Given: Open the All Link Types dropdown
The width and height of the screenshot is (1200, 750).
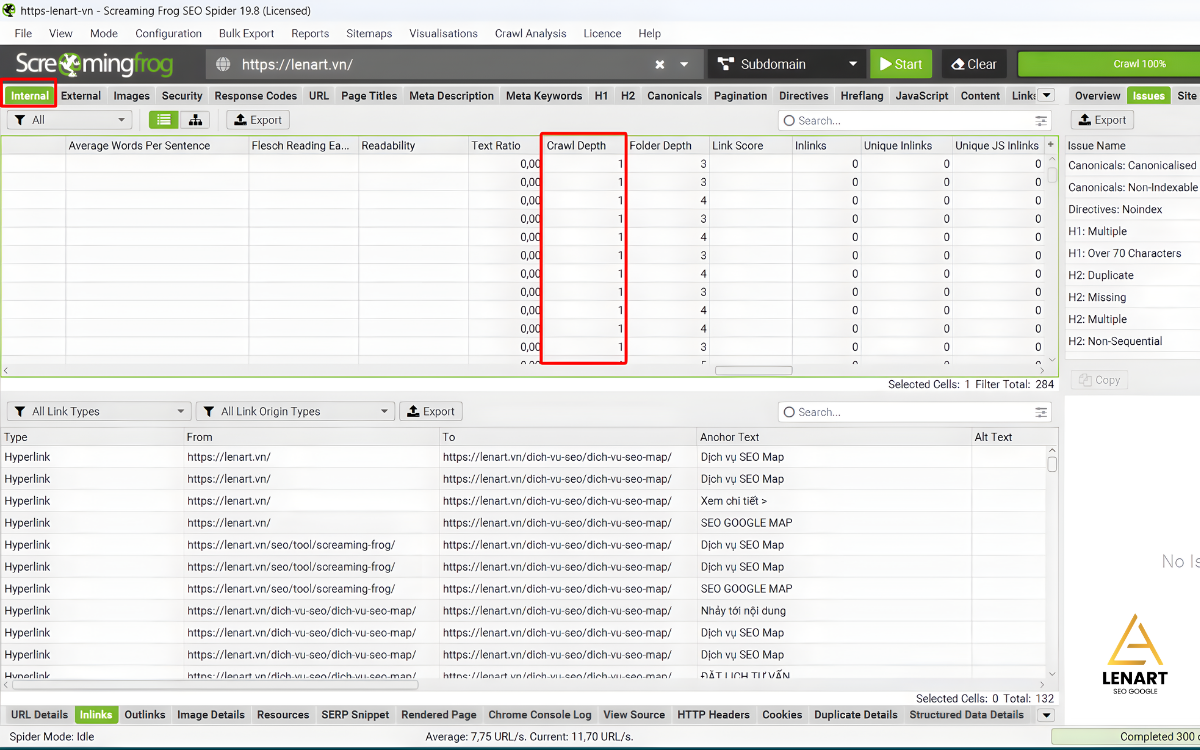Looking at the screenshot, I should pos(98,412).
